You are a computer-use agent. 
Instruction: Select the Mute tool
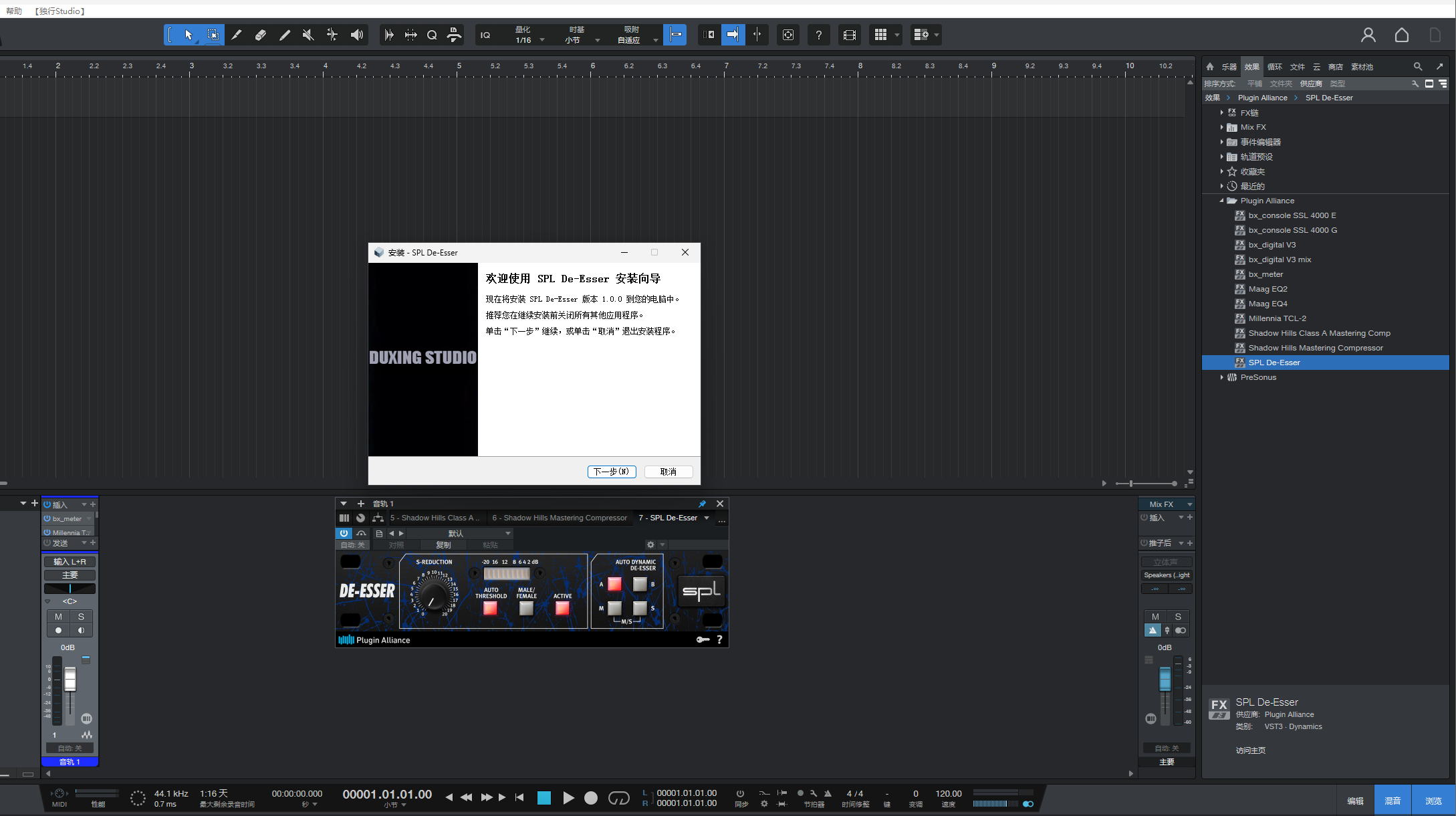308,35
